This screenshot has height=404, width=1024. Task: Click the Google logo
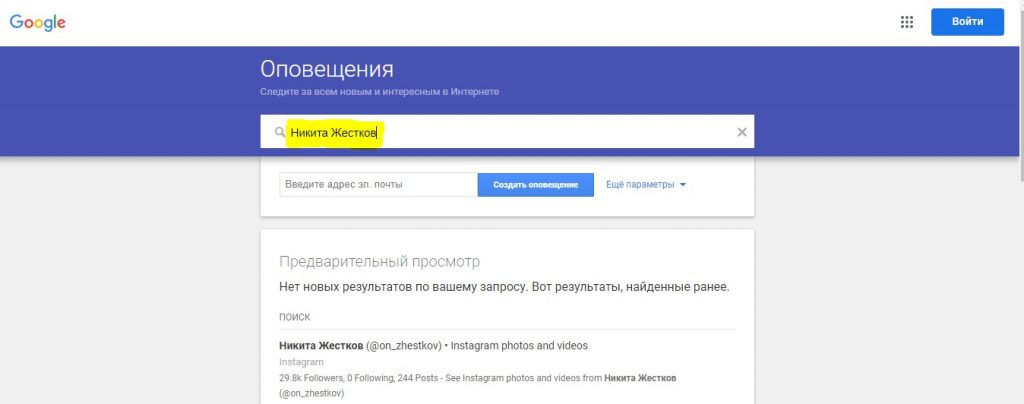37,23
